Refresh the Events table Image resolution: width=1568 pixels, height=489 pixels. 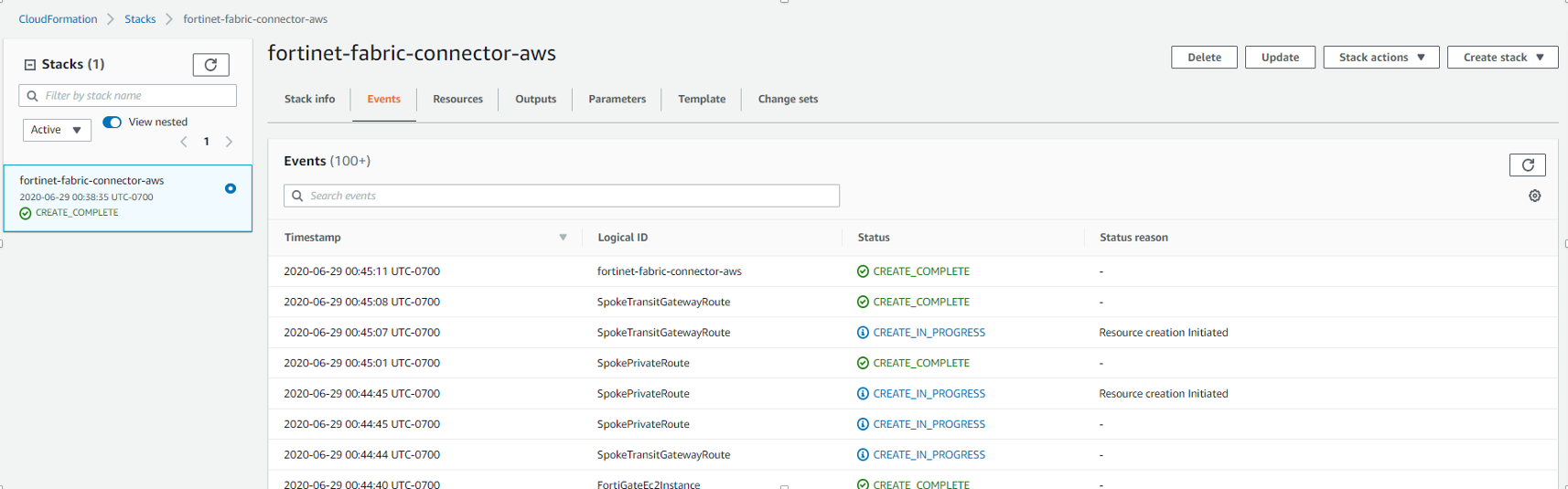pos(1527,165)
